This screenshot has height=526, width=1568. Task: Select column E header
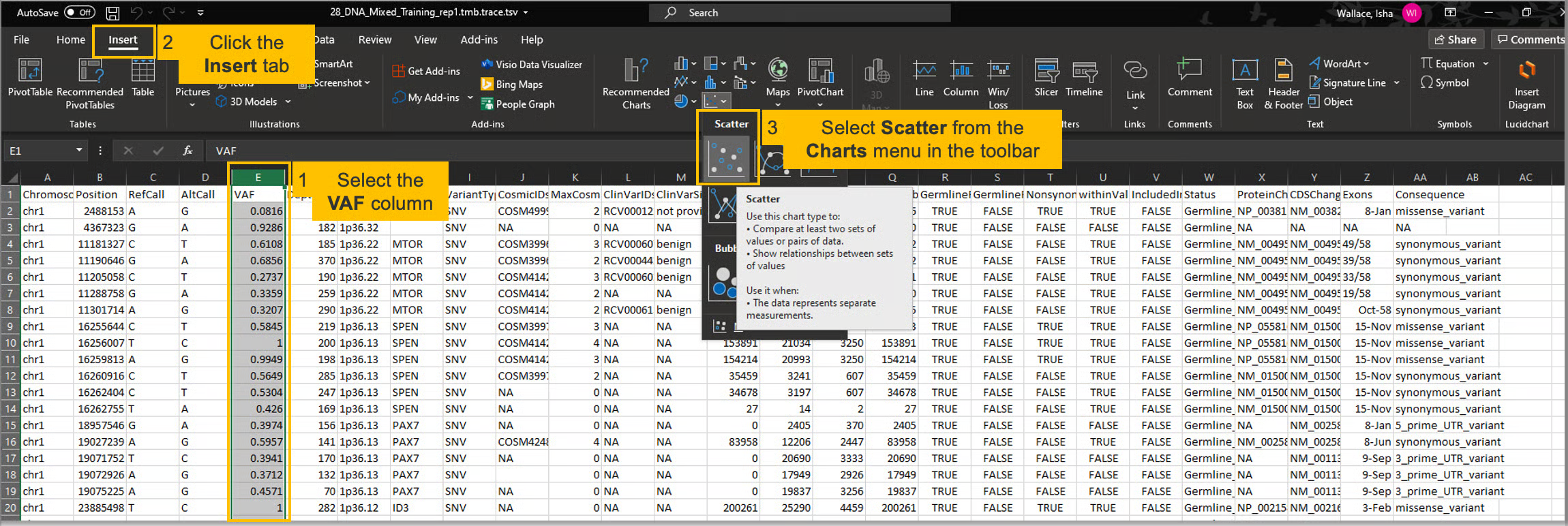(258, 177)
